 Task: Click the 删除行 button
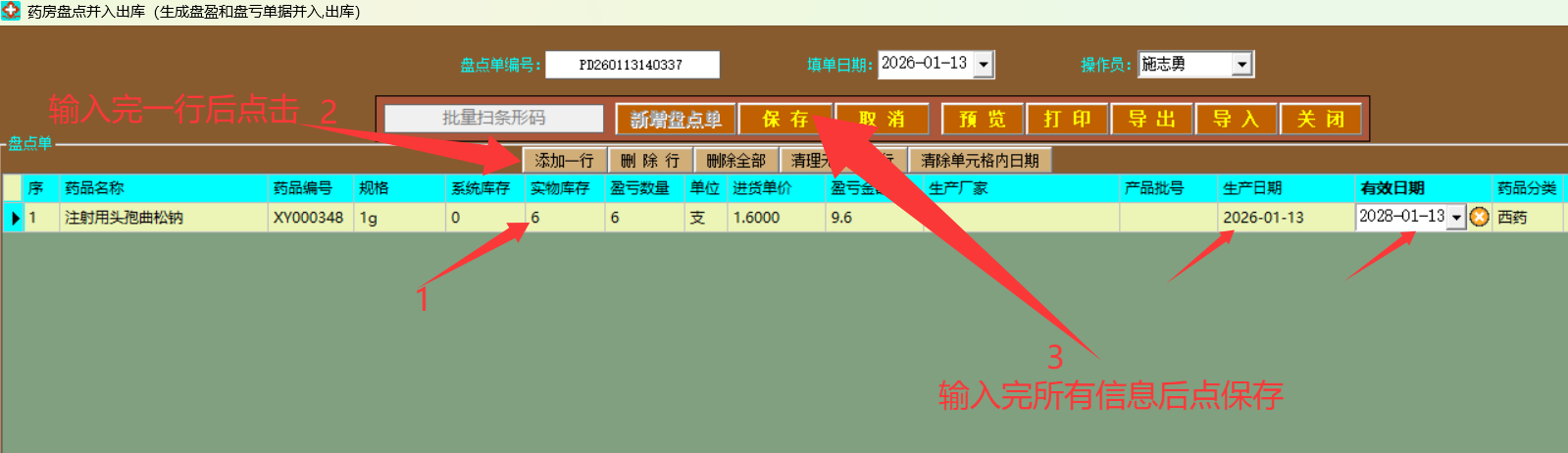point(650,161)
